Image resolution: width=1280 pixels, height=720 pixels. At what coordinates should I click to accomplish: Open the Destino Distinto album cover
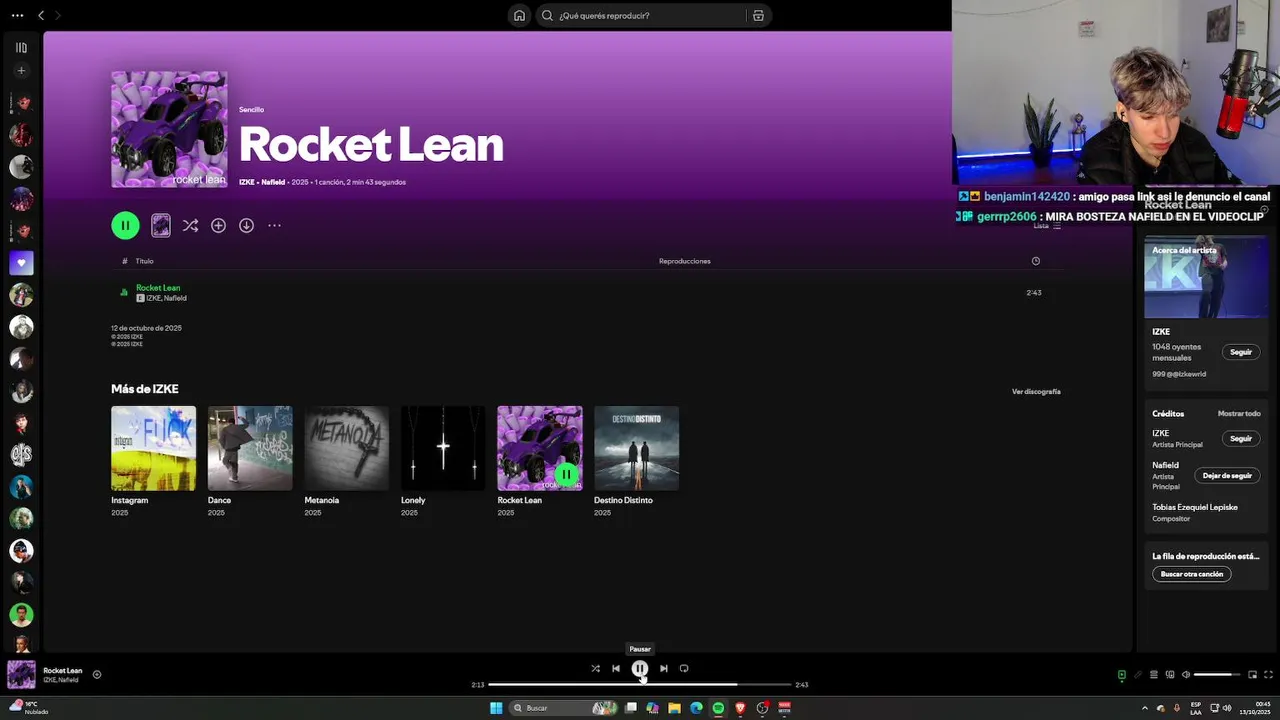click(x=636, y=448)
